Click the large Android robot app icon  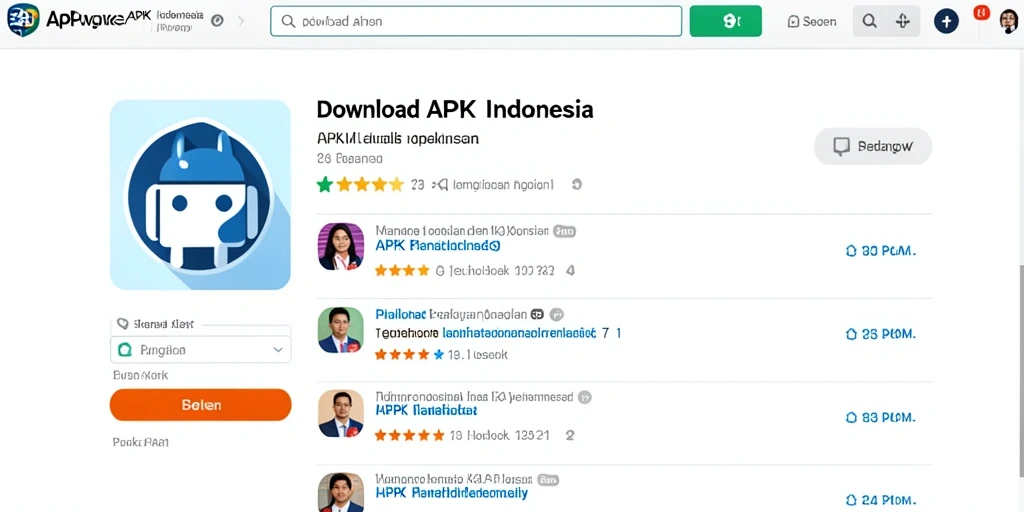click(x=200, y=195)
